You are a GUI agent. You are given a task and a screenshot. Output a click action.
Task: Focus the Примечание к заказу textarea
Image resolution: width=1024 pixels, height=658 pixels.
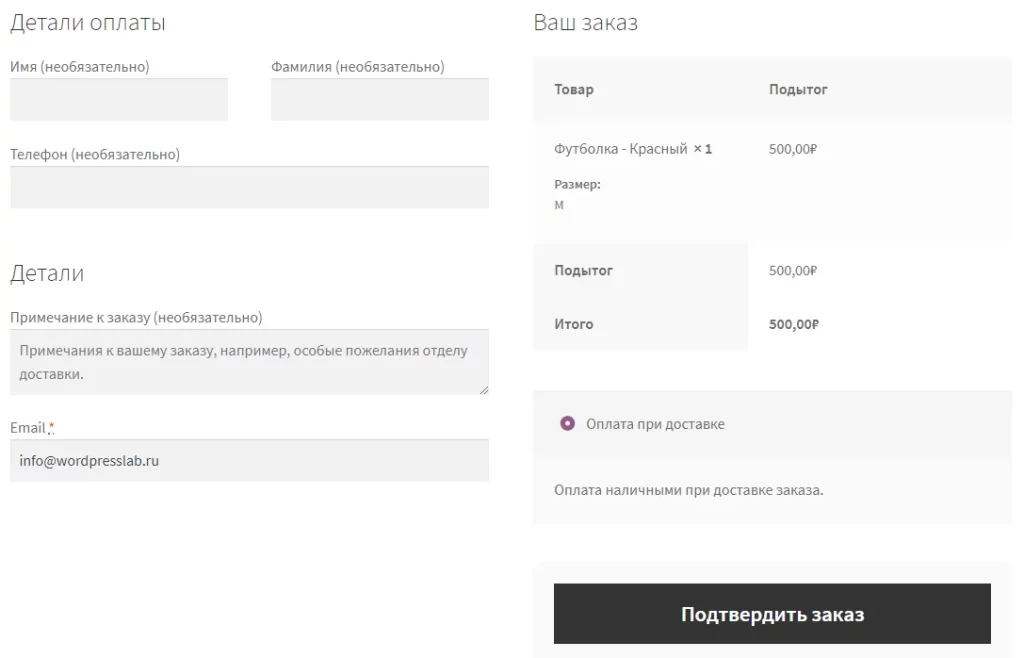click(249, 362)
